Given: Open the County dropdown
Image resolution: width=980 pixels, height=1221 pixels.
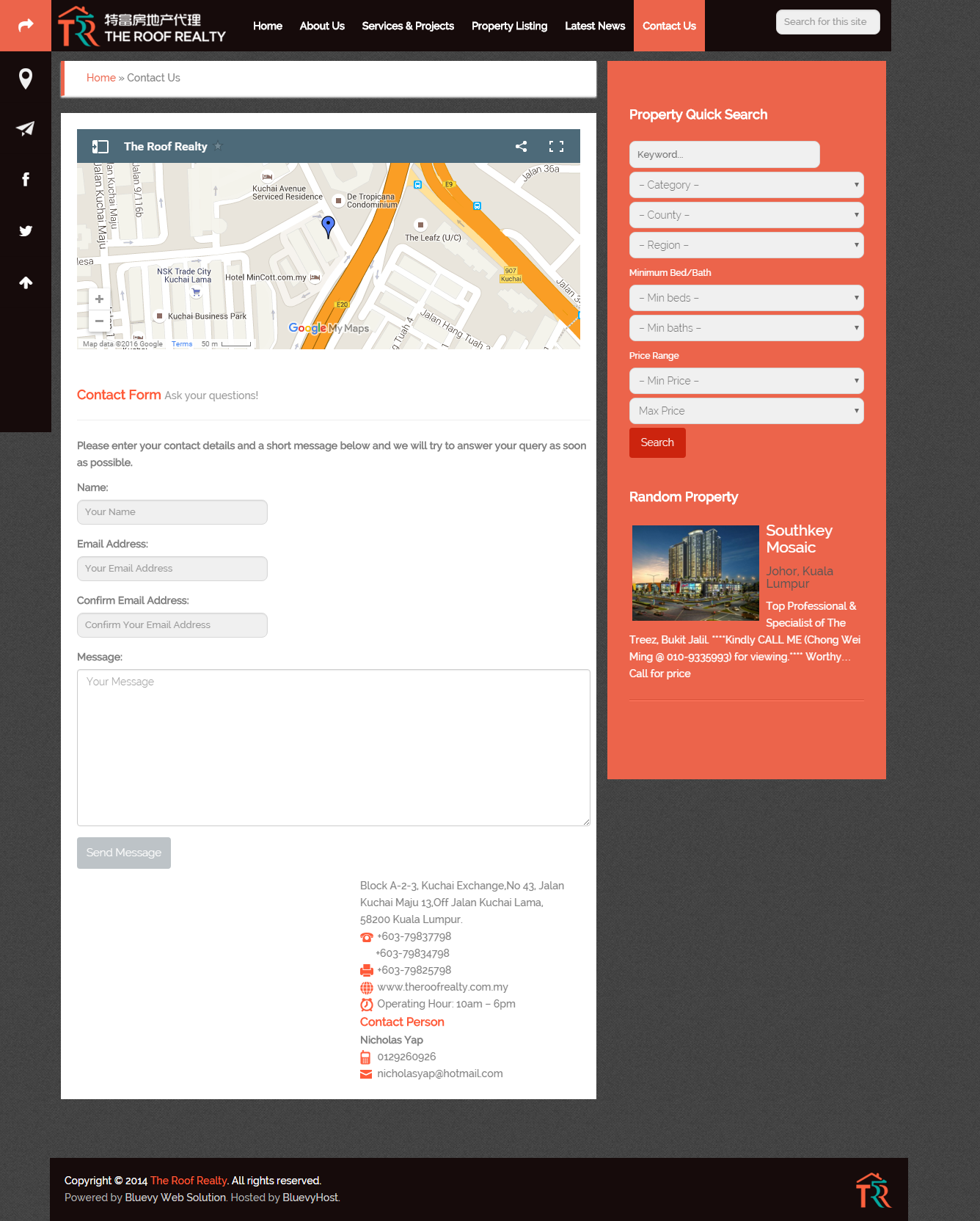Looking at the screenshot, I should click(746, 215).
